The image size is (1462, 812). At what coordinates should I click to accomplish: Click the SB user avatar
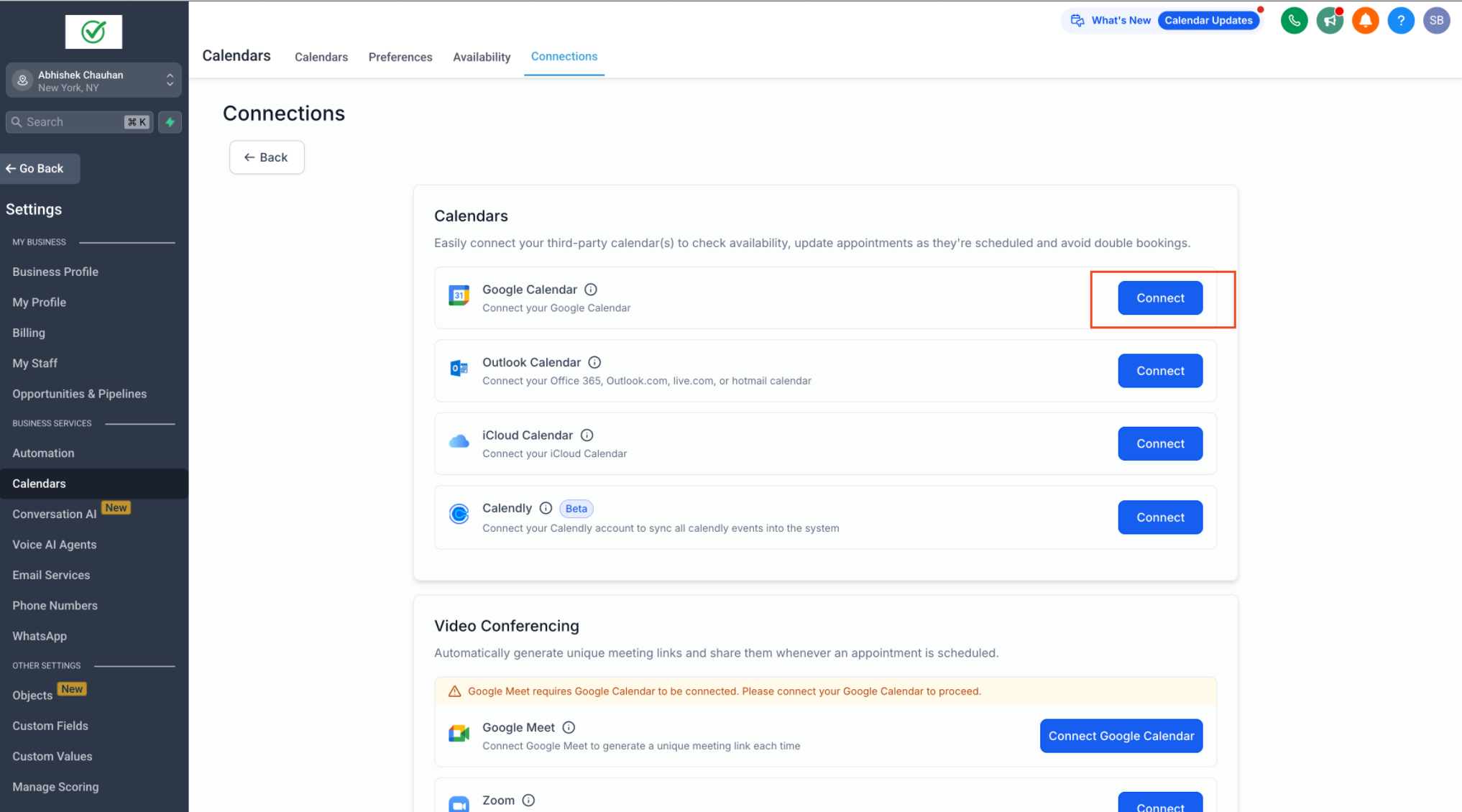pos(1436,21)
